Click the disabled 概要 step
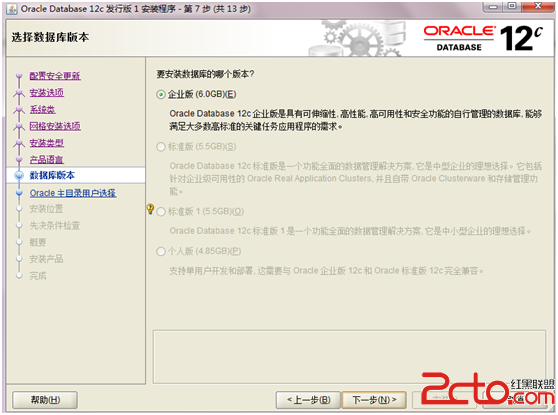The width and height of the screenshot is (558, 415). (38, 242)
